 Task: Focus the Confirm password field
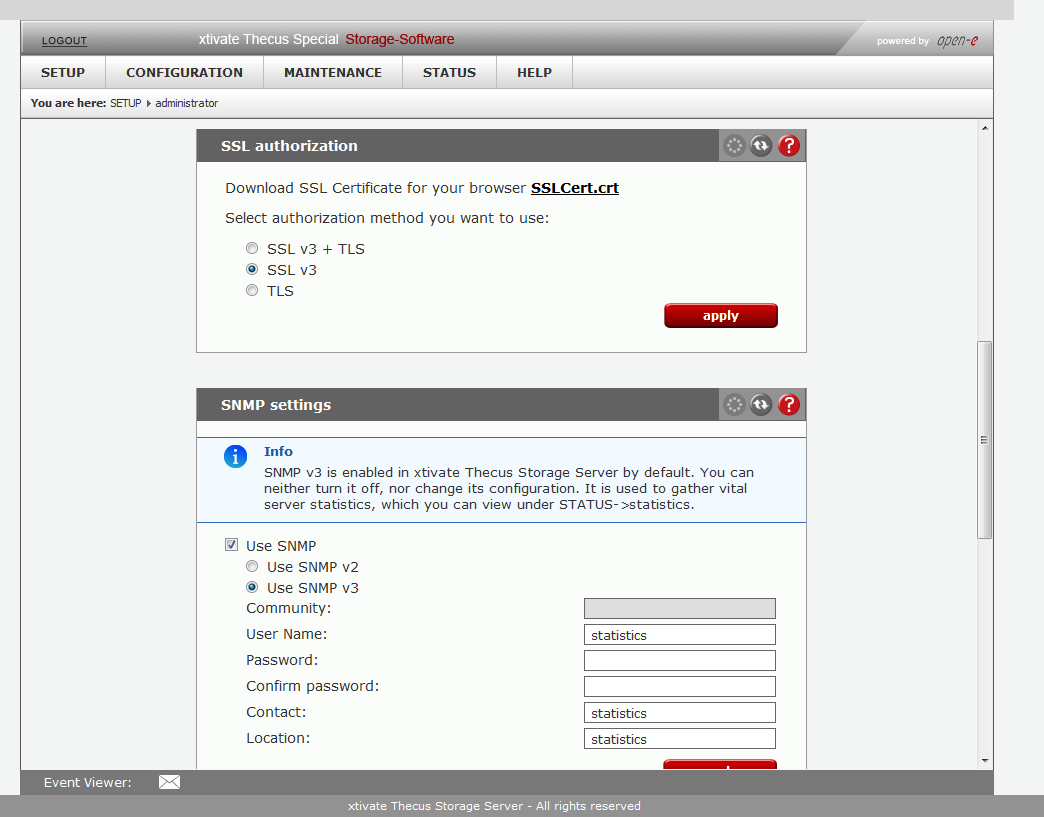click(680, 686)
